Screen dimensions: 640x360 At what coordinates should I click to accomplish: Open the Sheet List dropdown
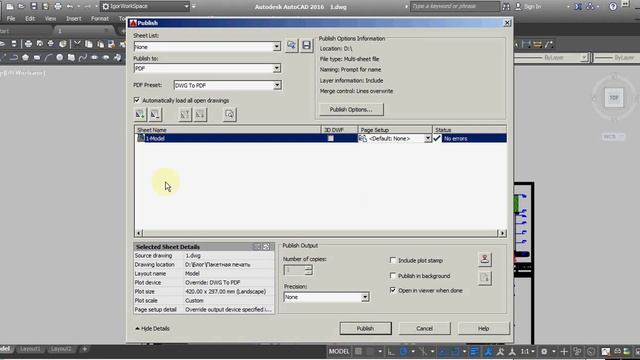(277, 47)
